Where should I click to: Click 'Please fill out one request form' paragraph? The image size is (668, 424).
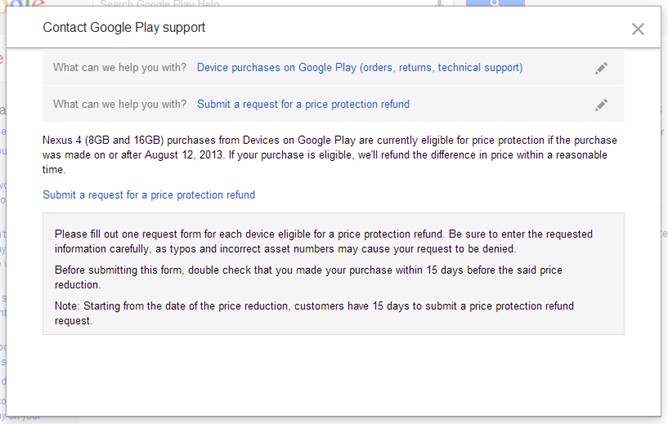pyautogui.click(x=323, y=241)
